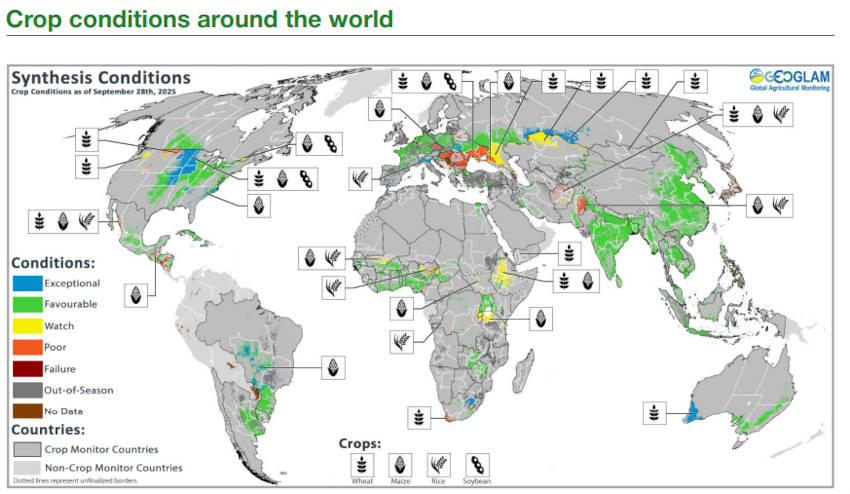Pick the dark red Failure legend swatch
850x494 pixels.
27,368
